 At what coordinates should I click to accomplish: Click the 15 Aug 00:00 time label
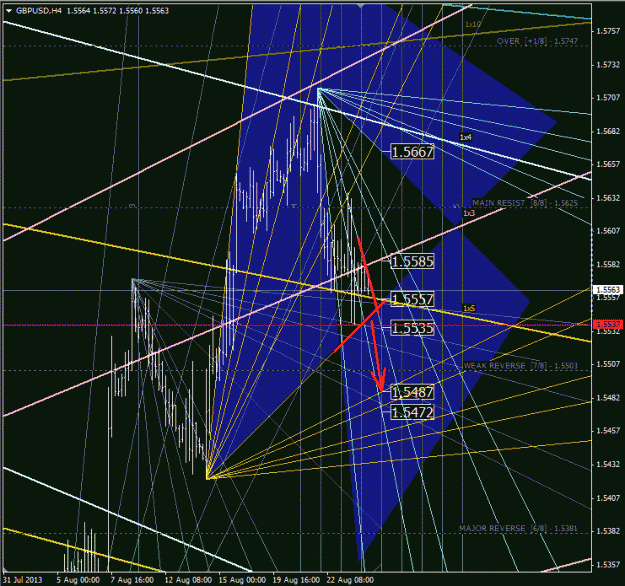click(242, 580)
